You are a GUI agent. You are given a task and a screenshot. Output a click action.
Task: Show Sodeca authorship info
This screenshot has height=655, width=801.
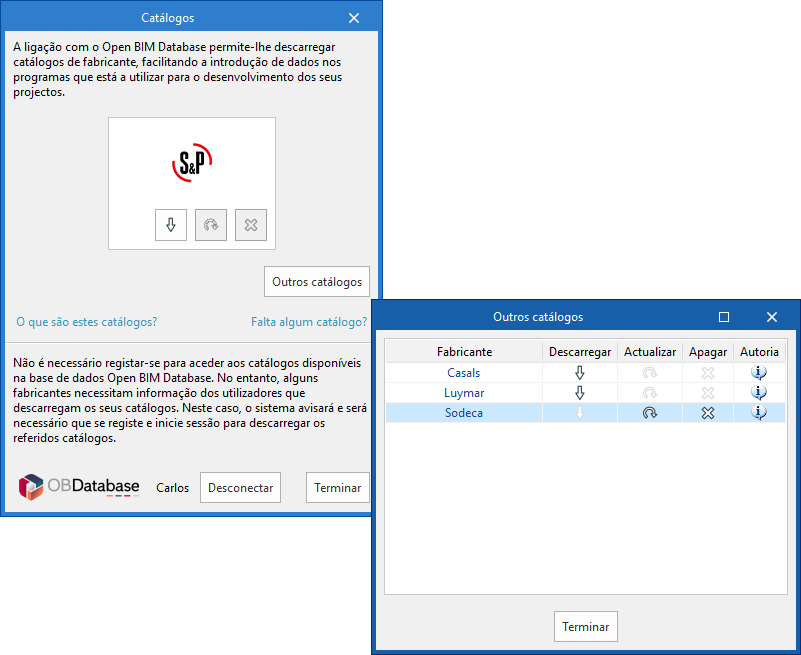[759, 412]
